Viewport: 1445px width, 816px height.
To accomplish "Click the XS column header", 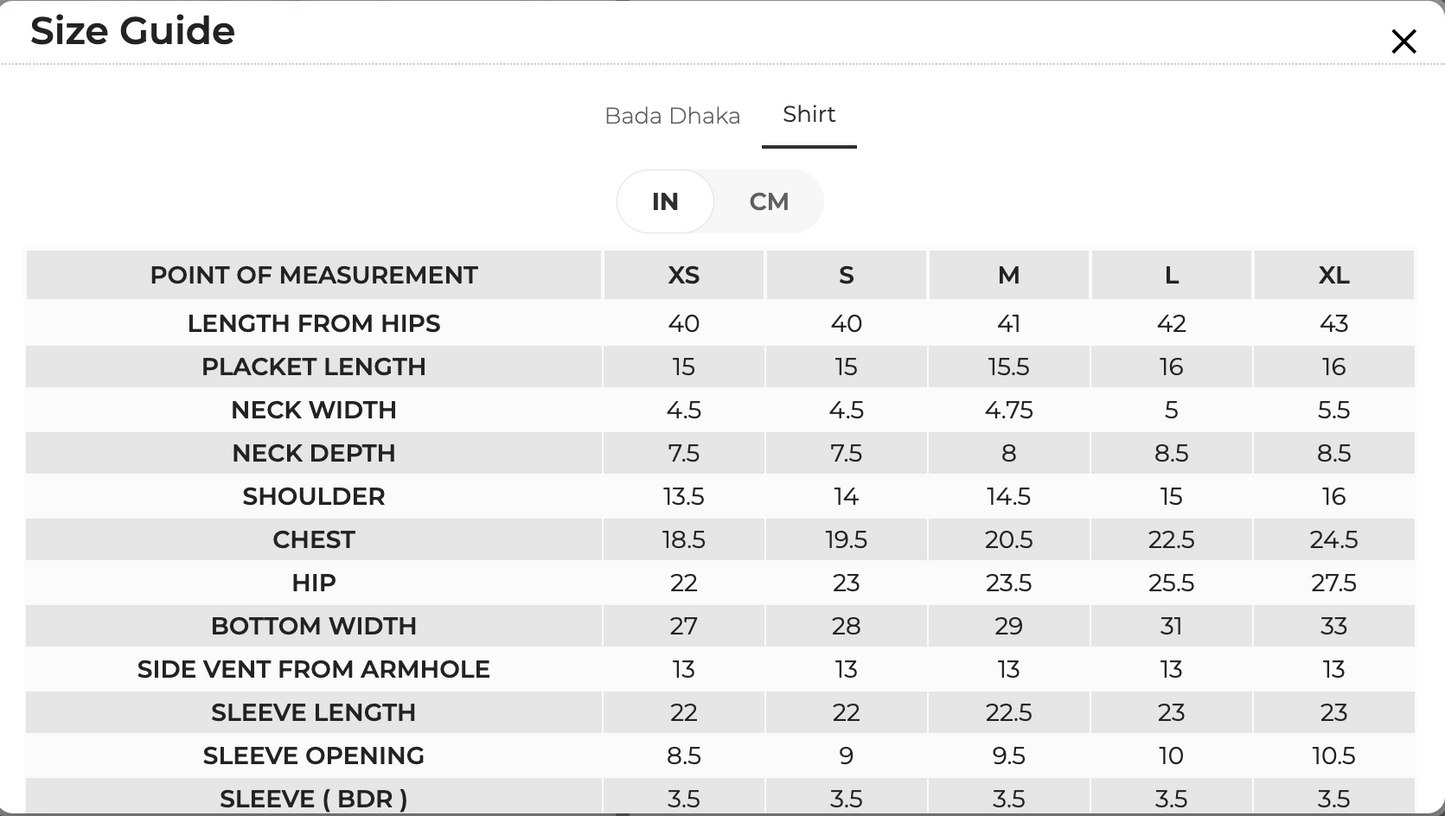I will (684, 275).
